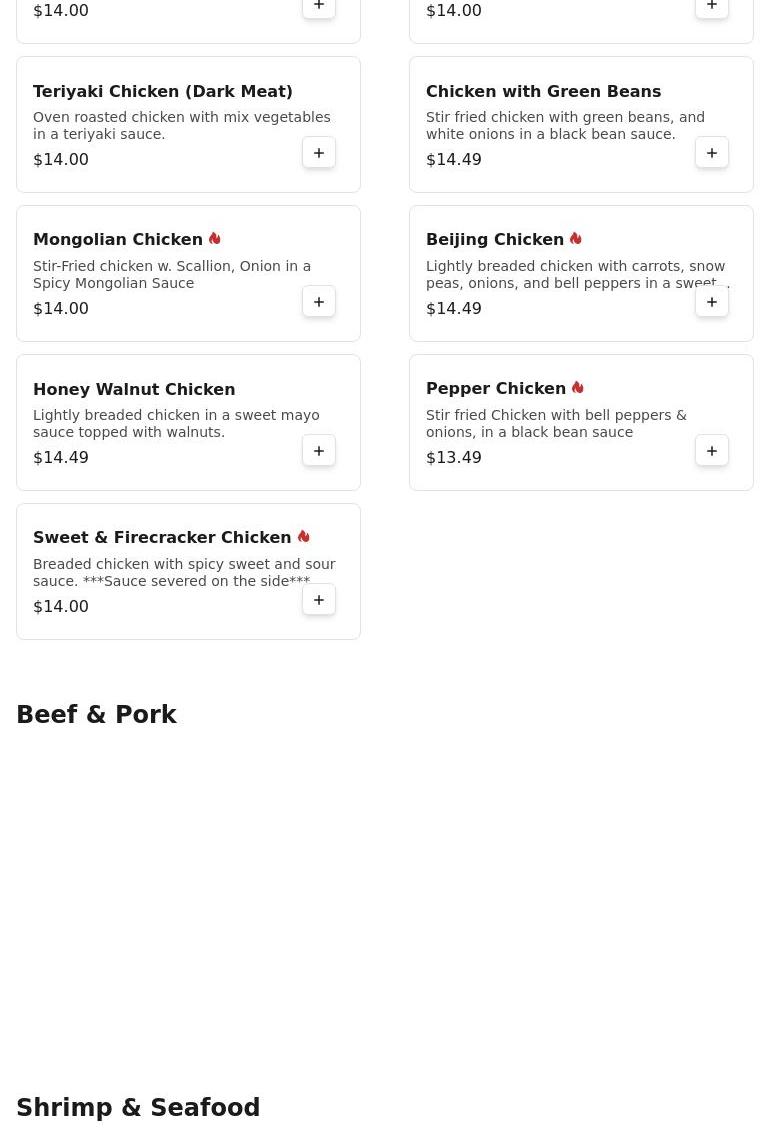Add Pepper Chicken with the plus button

click(712, 451)
